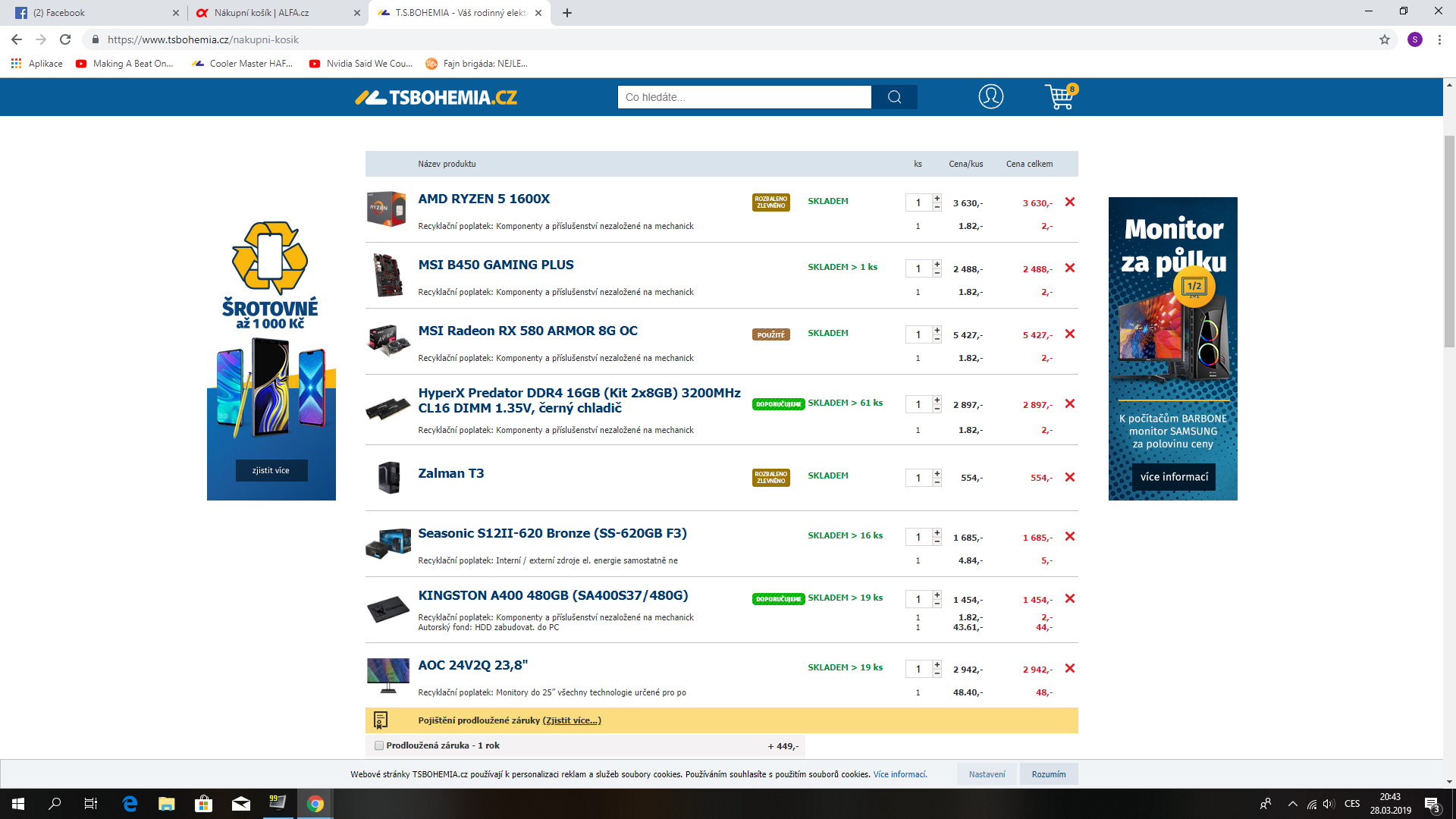Click Rozumím cookie button
Viewport: 1456px width, 819px height.
(x=1048, y=774)
